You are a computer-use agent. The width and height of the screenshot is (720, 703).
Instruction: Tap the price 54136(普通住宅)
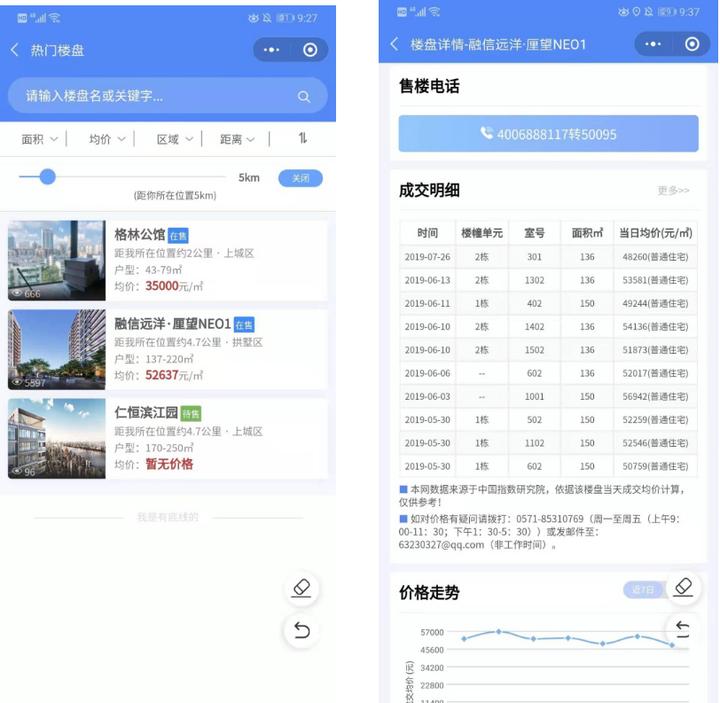(x=655, y=326)
